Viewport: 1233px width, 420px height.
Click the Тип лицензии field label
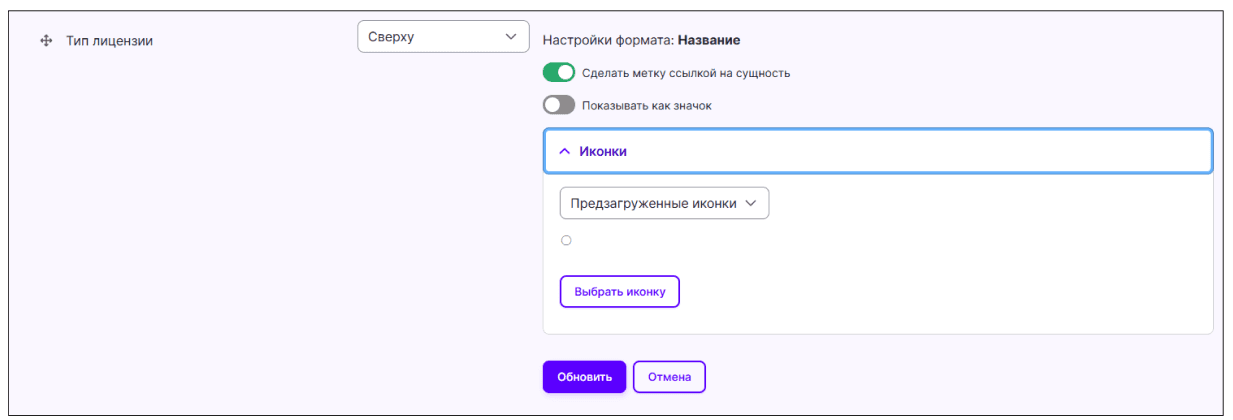point(109,41)
